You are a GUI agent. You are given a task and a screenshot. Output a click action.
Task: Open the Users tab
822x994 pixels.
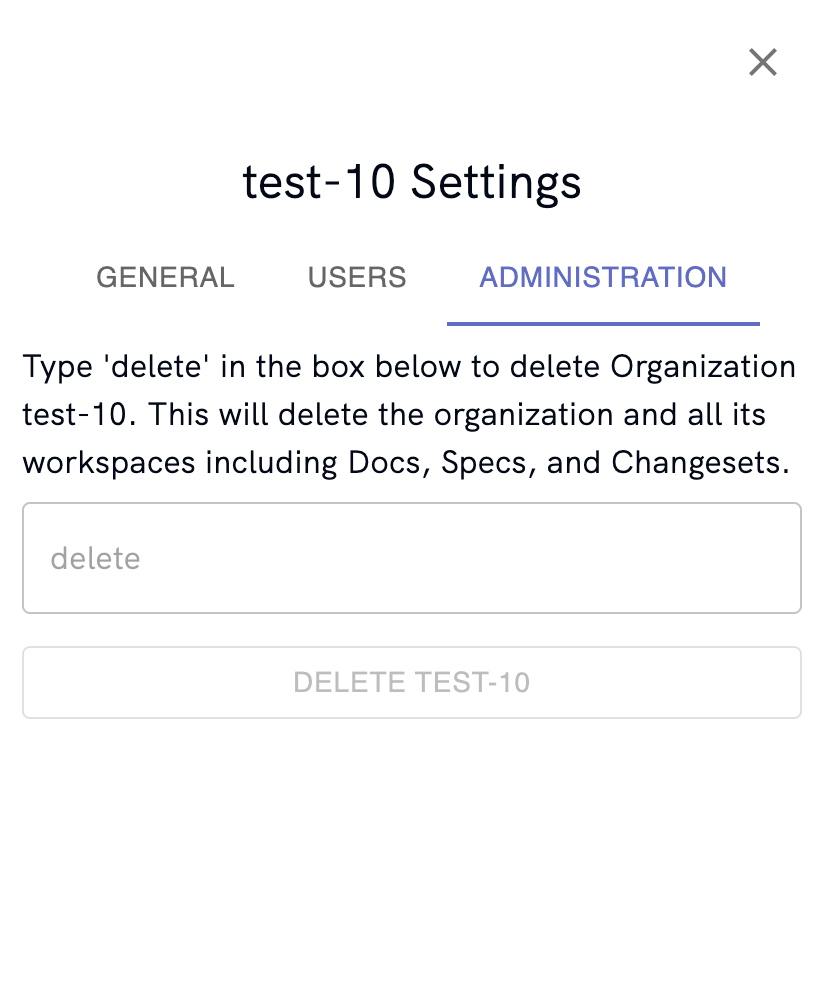[357, 278]
